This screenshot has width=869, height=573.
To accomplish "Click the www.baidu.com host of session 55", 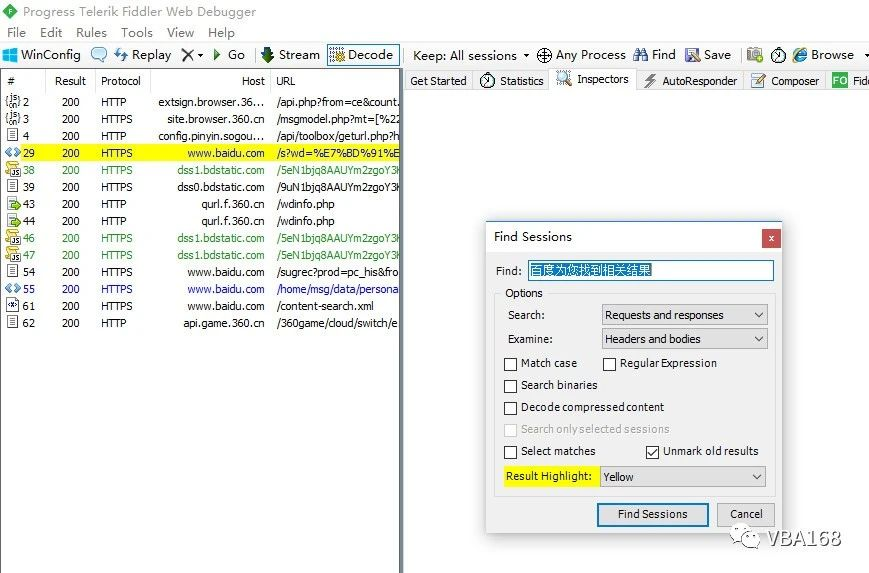I will coord(226,289).
